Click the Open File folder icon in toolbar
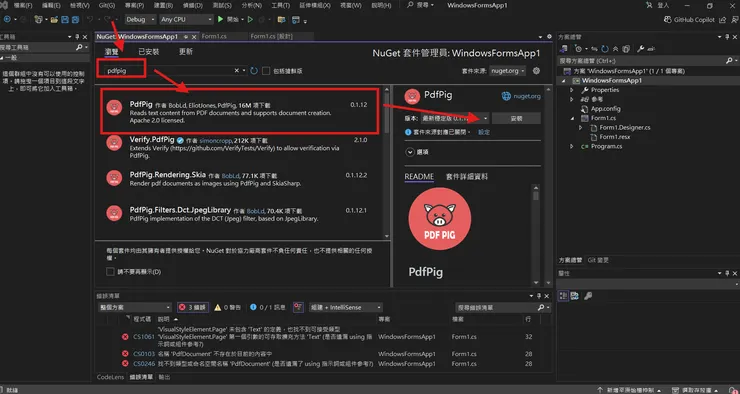740x394 pixels. [54, 20]
